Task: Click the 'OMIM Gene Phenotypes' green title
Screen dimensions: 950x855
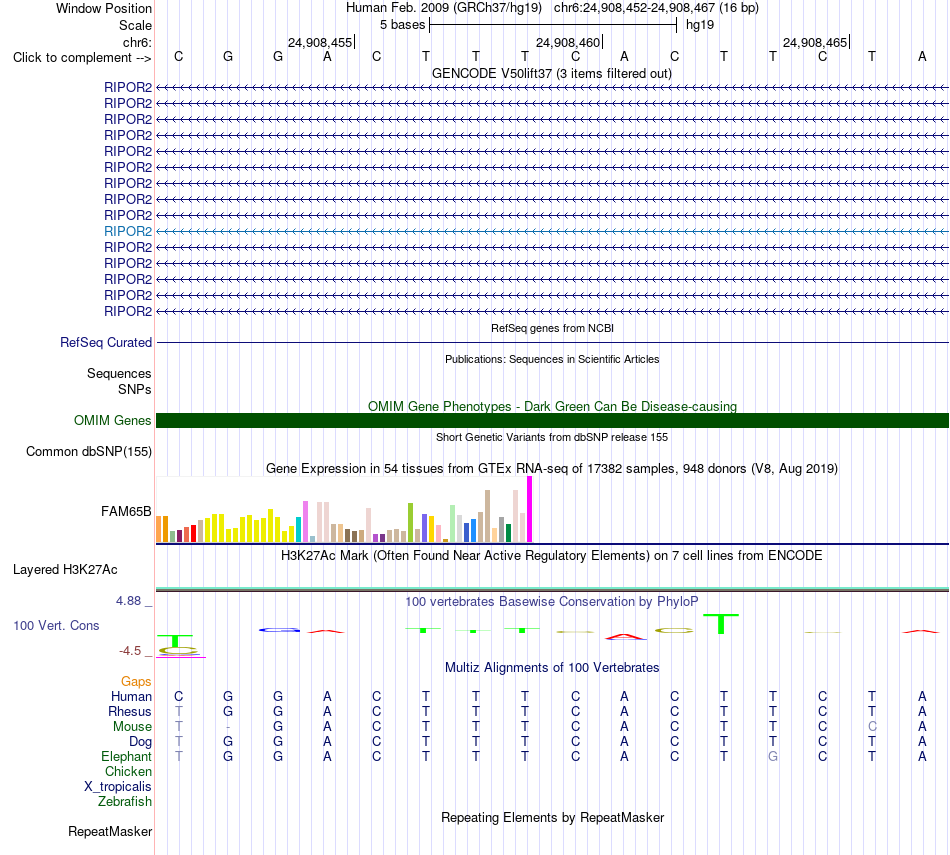Action: pyautogui.click(x=552, y=407)
